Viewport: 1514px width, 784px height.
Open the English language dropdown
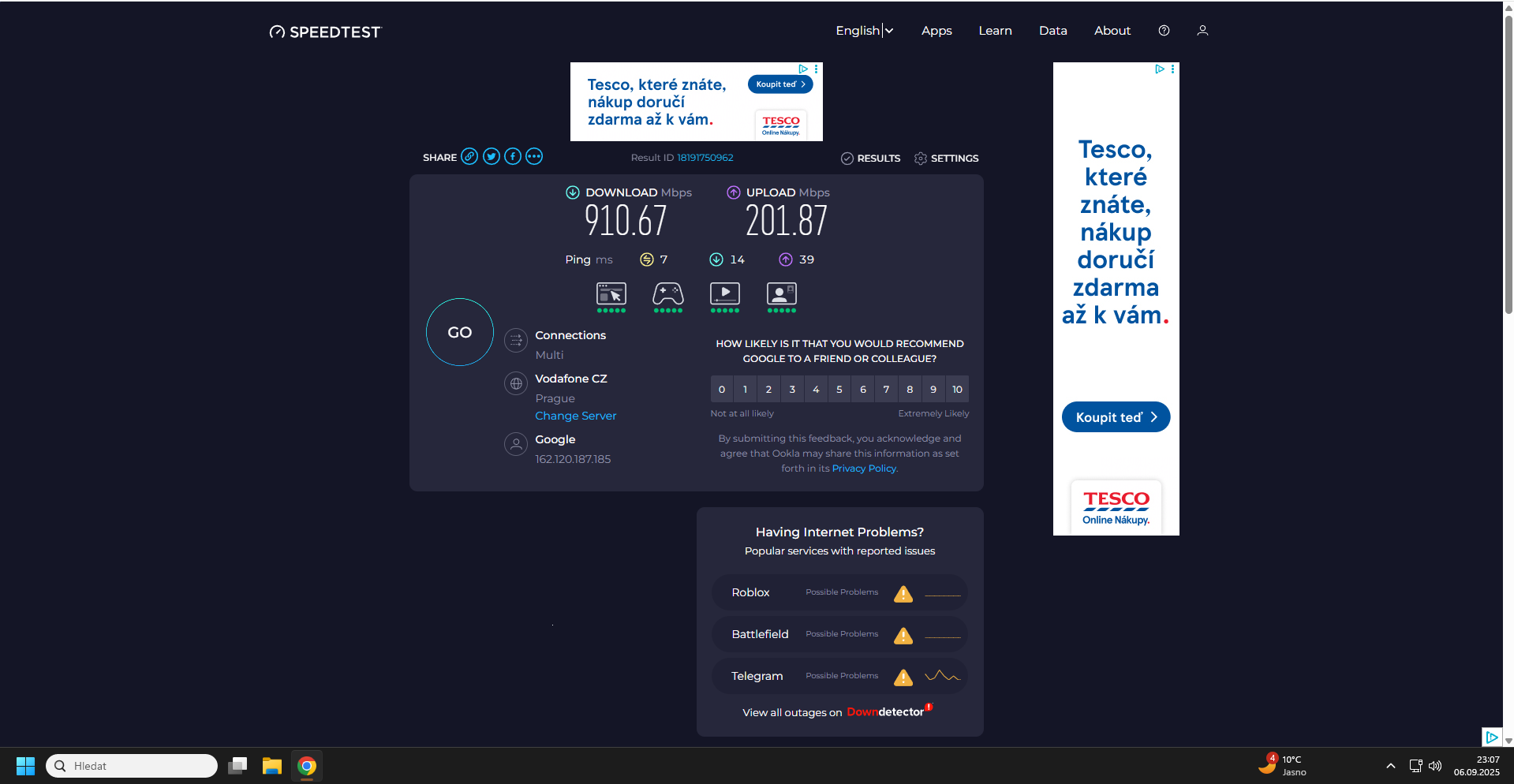click(865, 31)
